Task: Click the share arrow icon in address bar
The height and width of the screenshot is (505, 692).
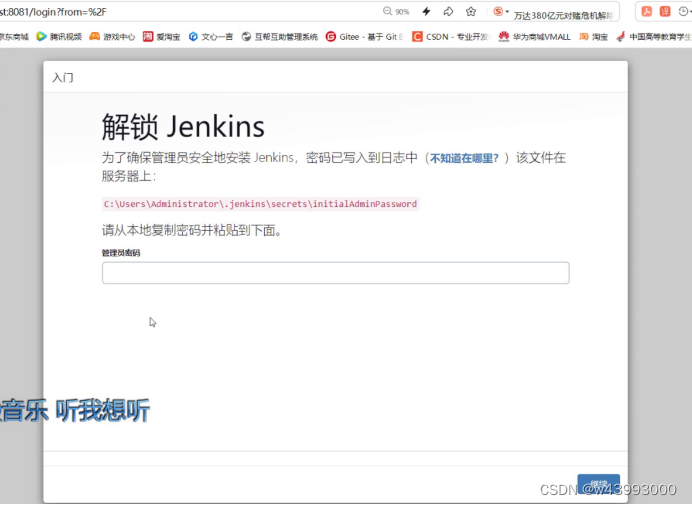Action: (448, 11)
